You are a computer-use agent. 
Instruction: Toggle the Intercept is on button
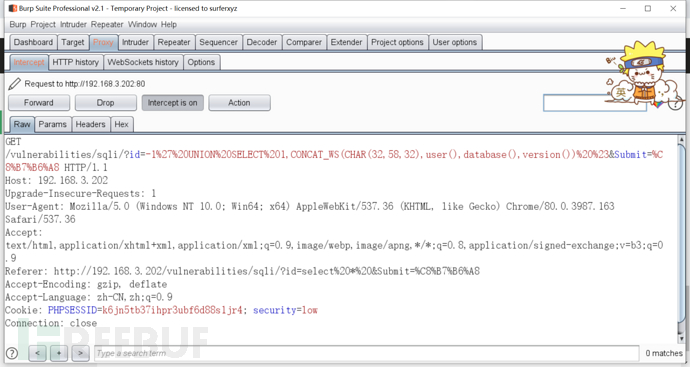[x=172, y=103]
